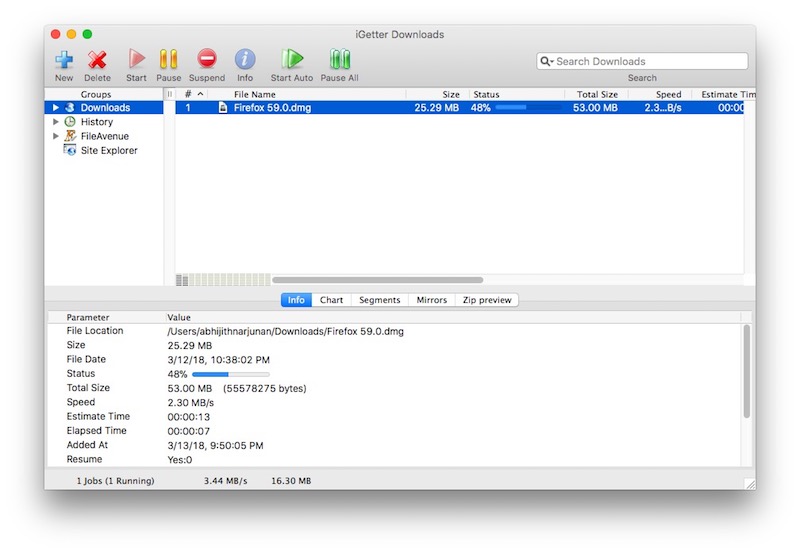This screenshot has height=553, width=800.
Task: Click the Speed value 2.30 MB/s
Action: click(x=191, y=403)
